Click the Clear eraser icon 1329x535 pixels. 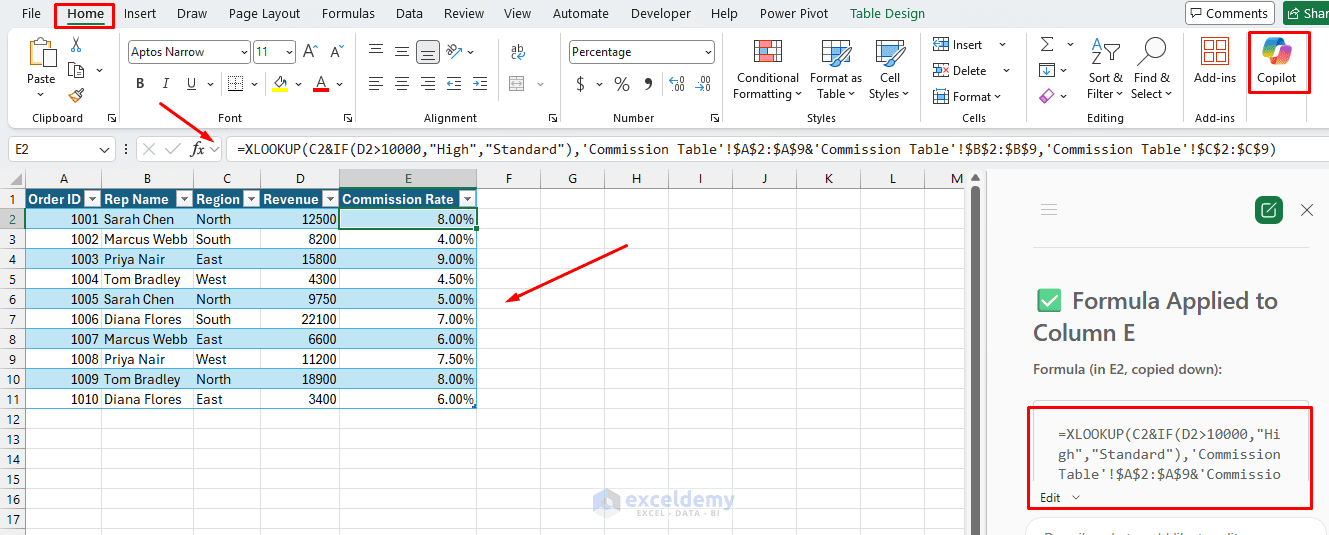pyautogui.click(x=1047, y=96)
